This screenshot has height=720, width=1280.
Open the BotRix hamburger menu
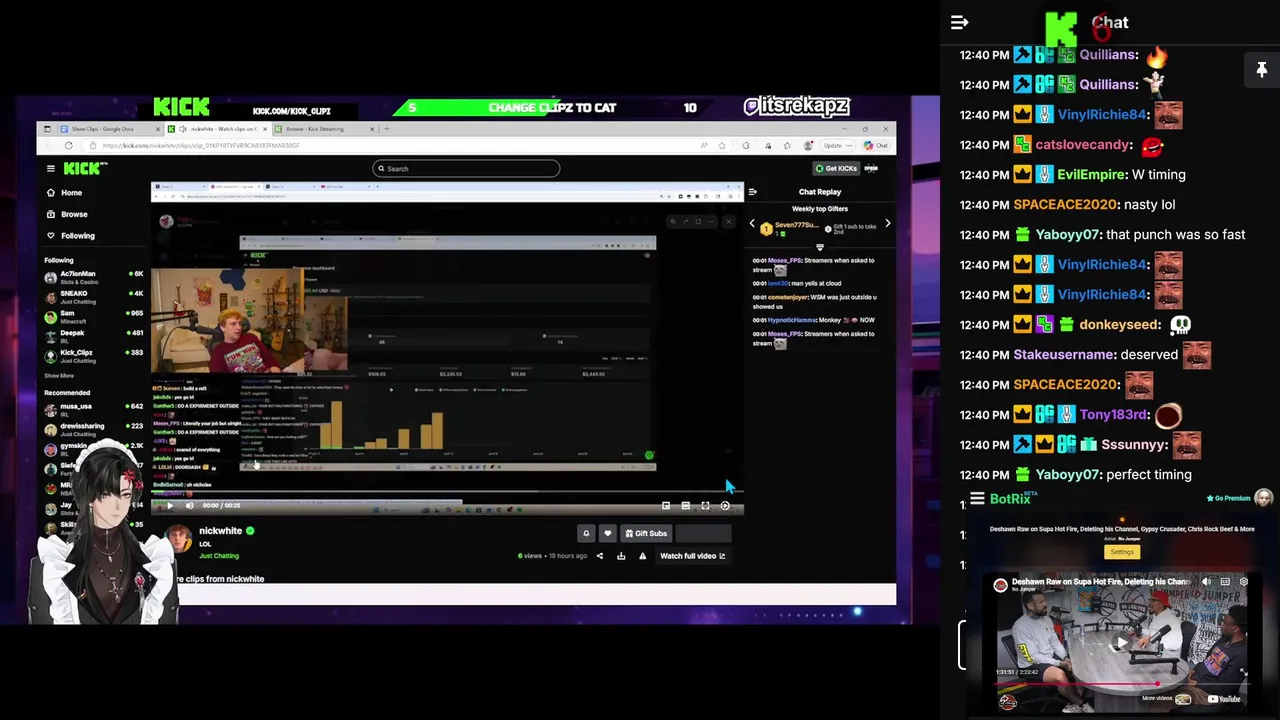pyautogui.click(x=977, y=499)
